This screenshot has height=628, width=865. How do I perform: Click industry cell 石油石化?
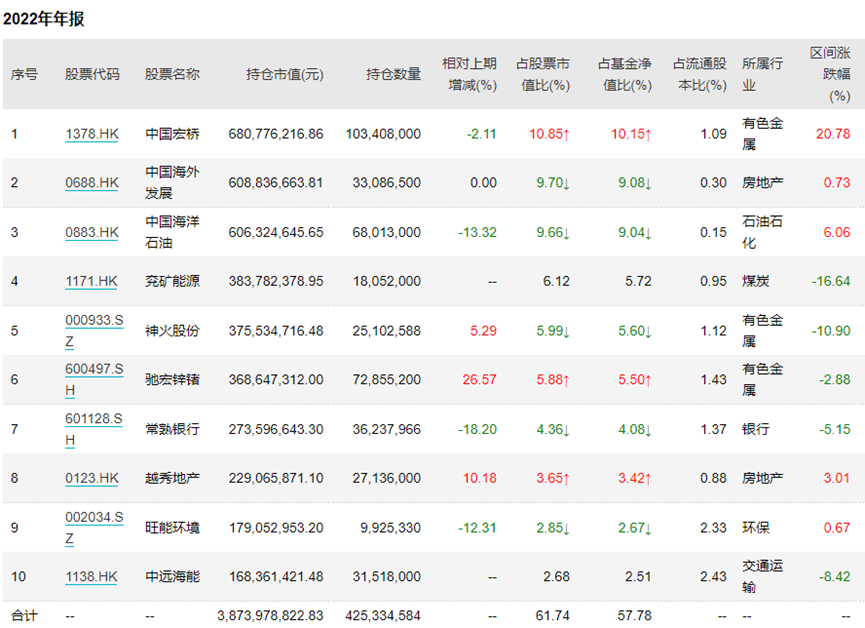762,232
